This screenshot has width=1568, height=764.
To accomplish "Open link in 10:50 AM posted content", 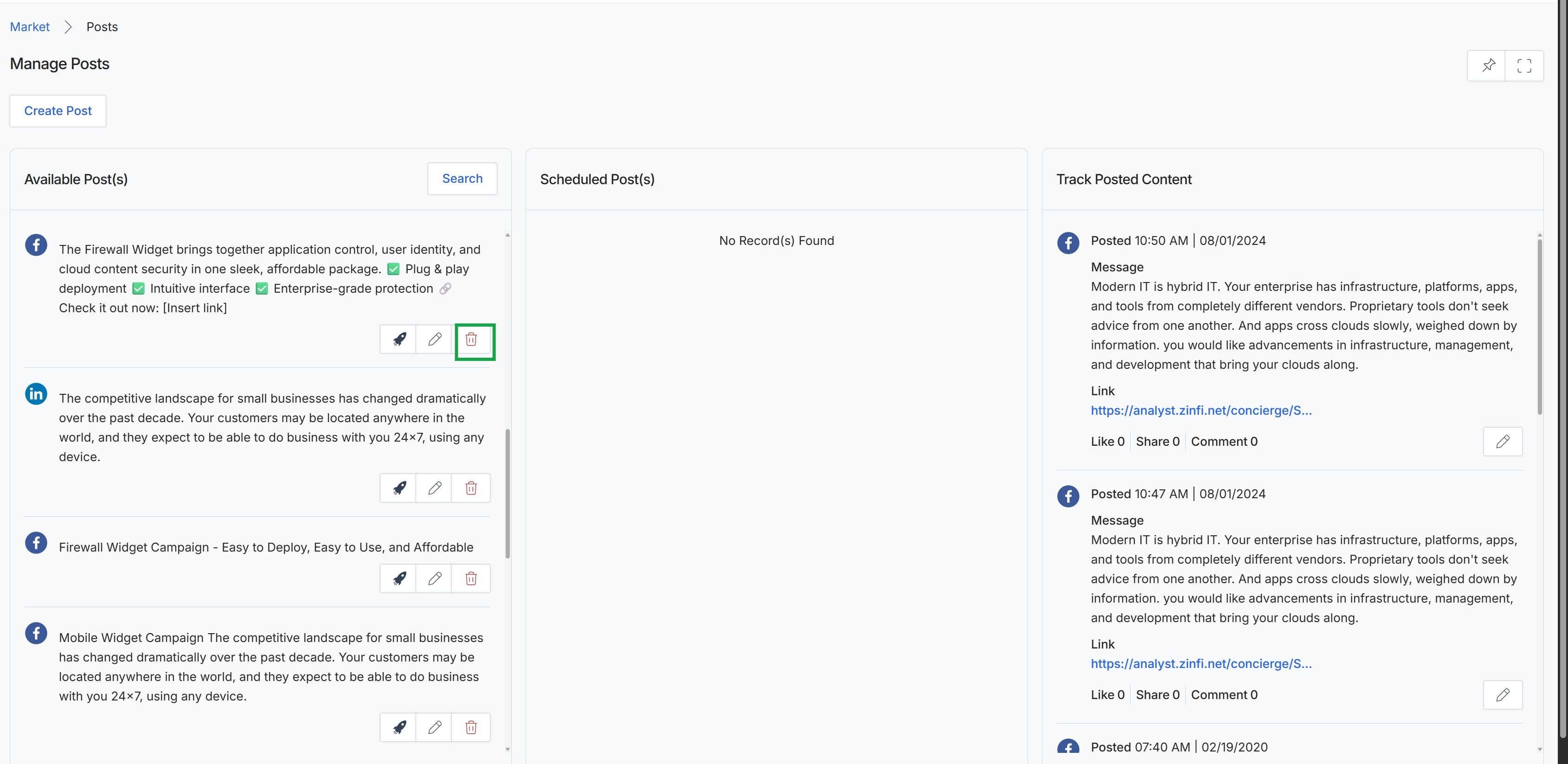I will (x=1201, y=411).
